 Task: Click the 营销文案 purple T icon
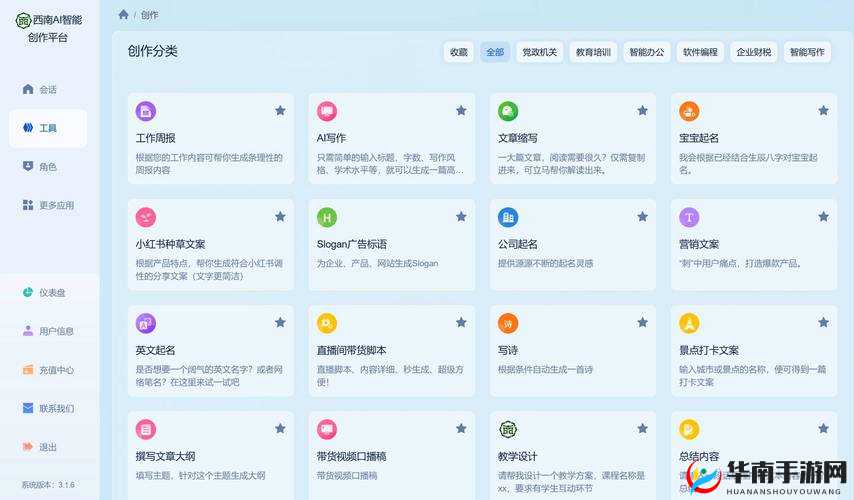click(x=689, y=217)
